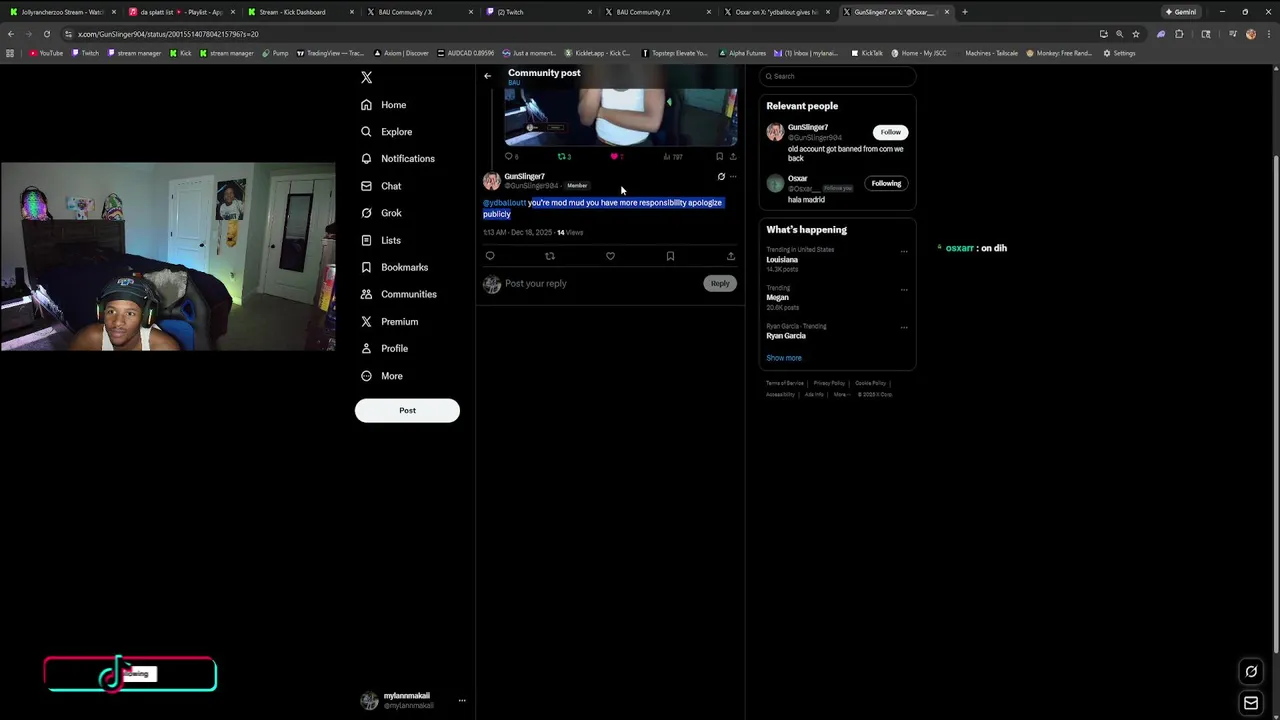Open the parent post video thumbnail
Viewport: 1280px width, 720px height.
[x=620, y=115]
